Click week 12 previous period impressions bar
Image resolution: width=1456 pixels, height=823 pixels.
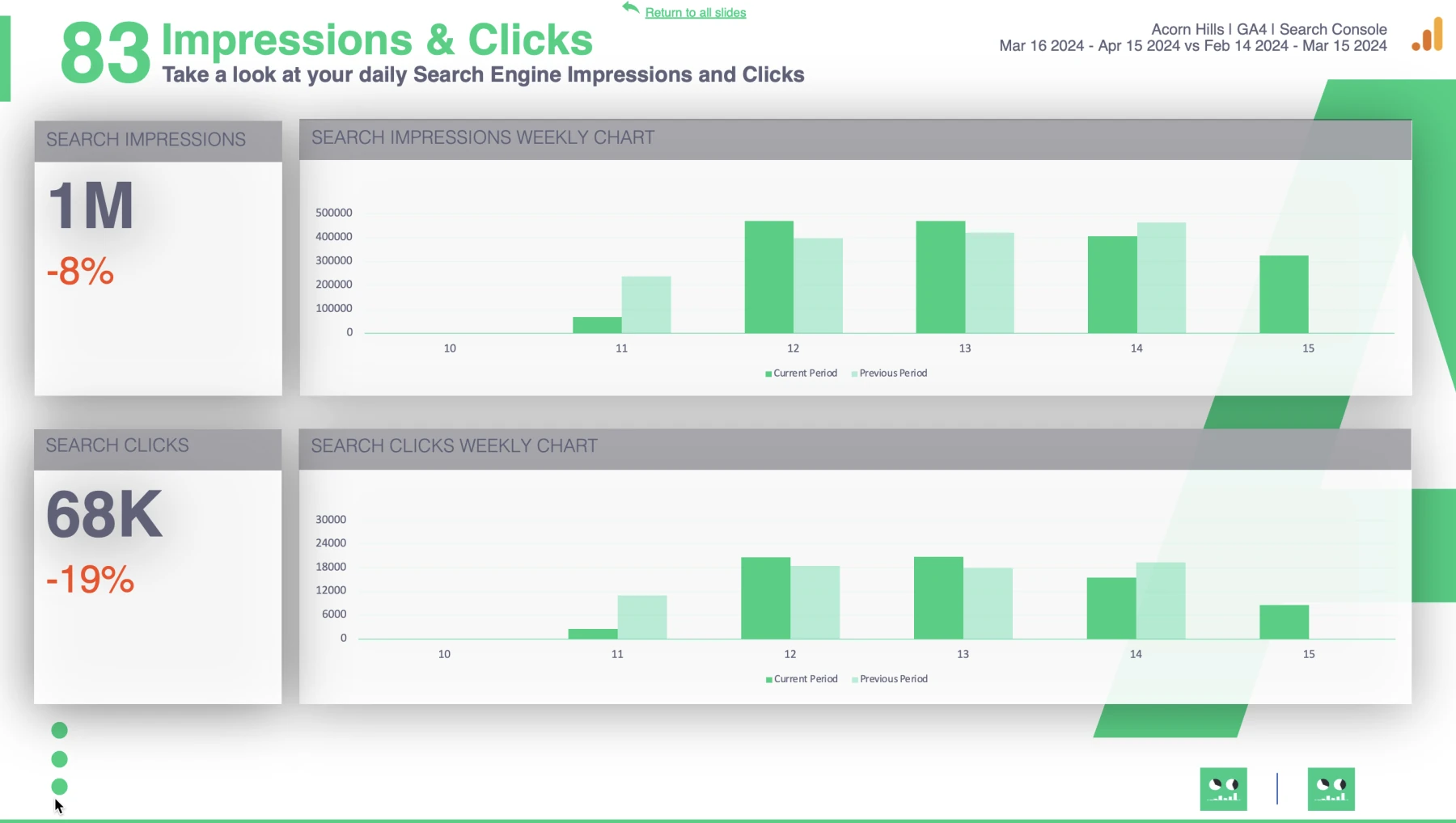click(818, 285)
